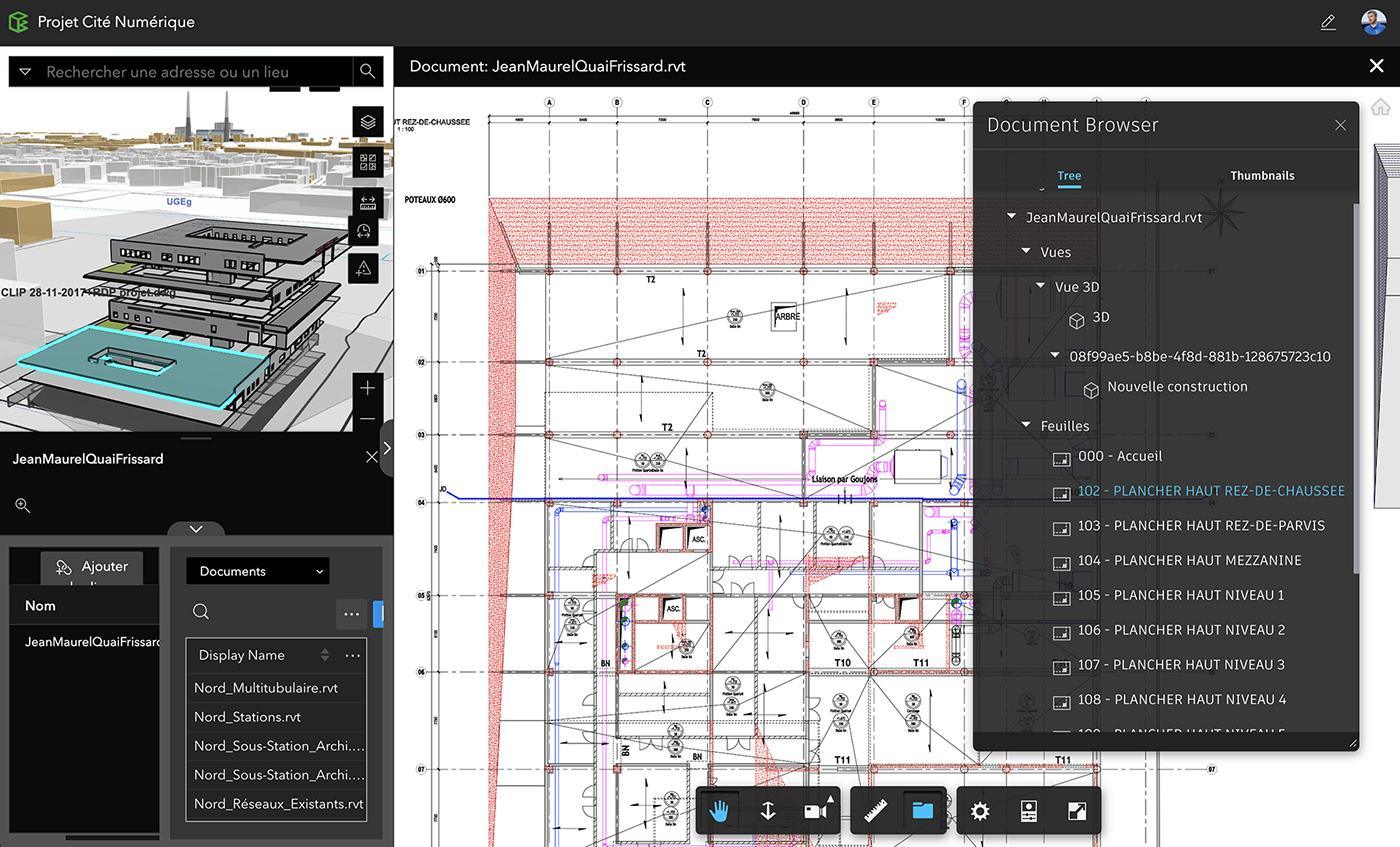This screenshot has width=1400, height=847.
Task: Select the Pan hand tool
Action: [719, 811]
